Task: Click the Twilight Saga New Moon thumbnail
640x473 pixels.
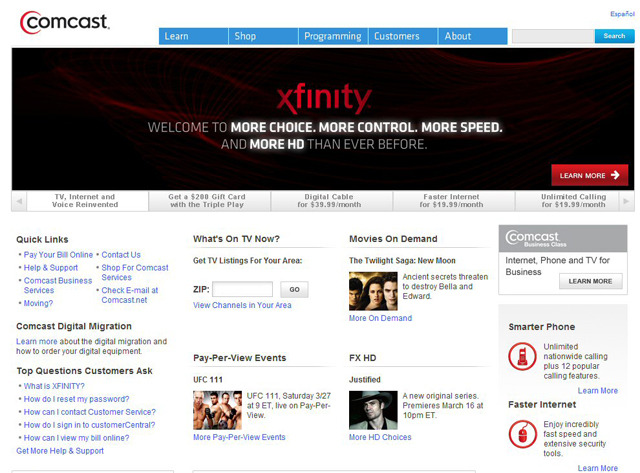Action: point(373,291)
